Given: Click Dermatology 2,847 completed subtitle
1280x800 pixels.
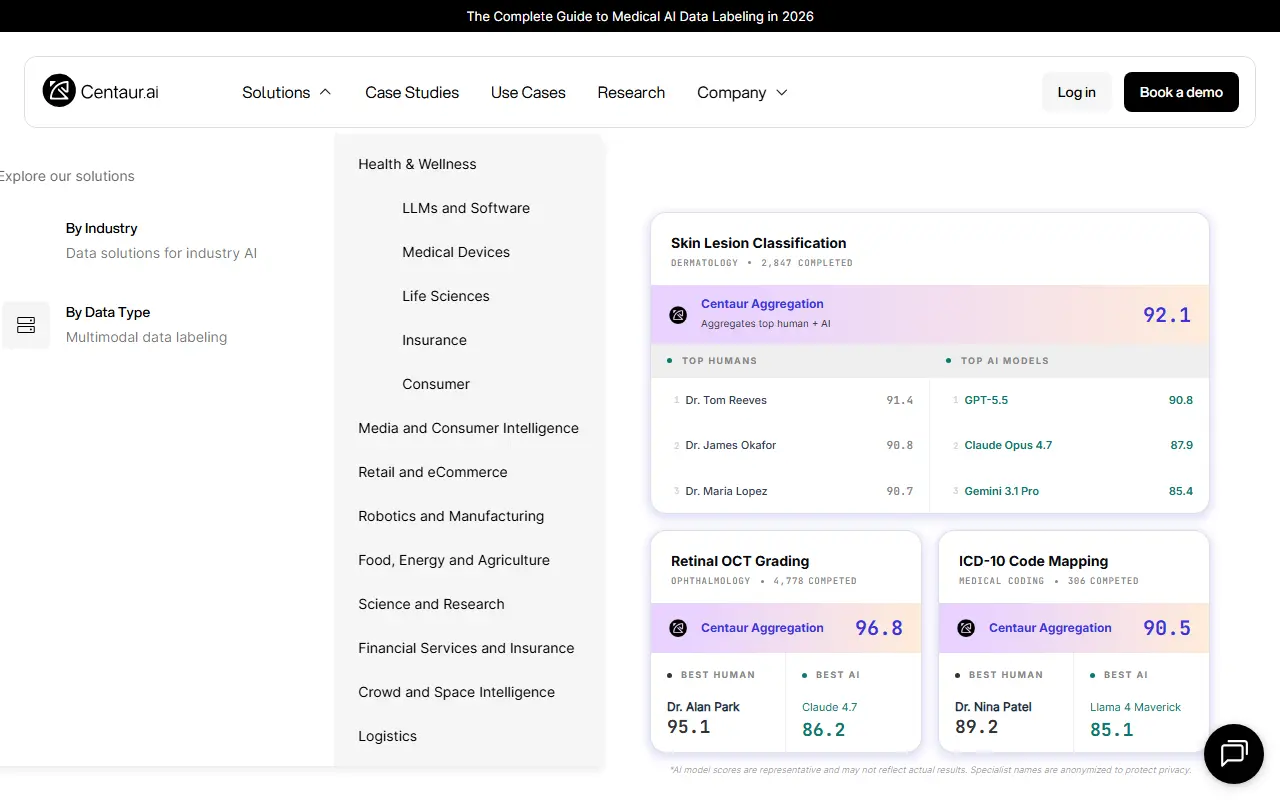Looking at the screenshot, I should click(x=762, y=263).
